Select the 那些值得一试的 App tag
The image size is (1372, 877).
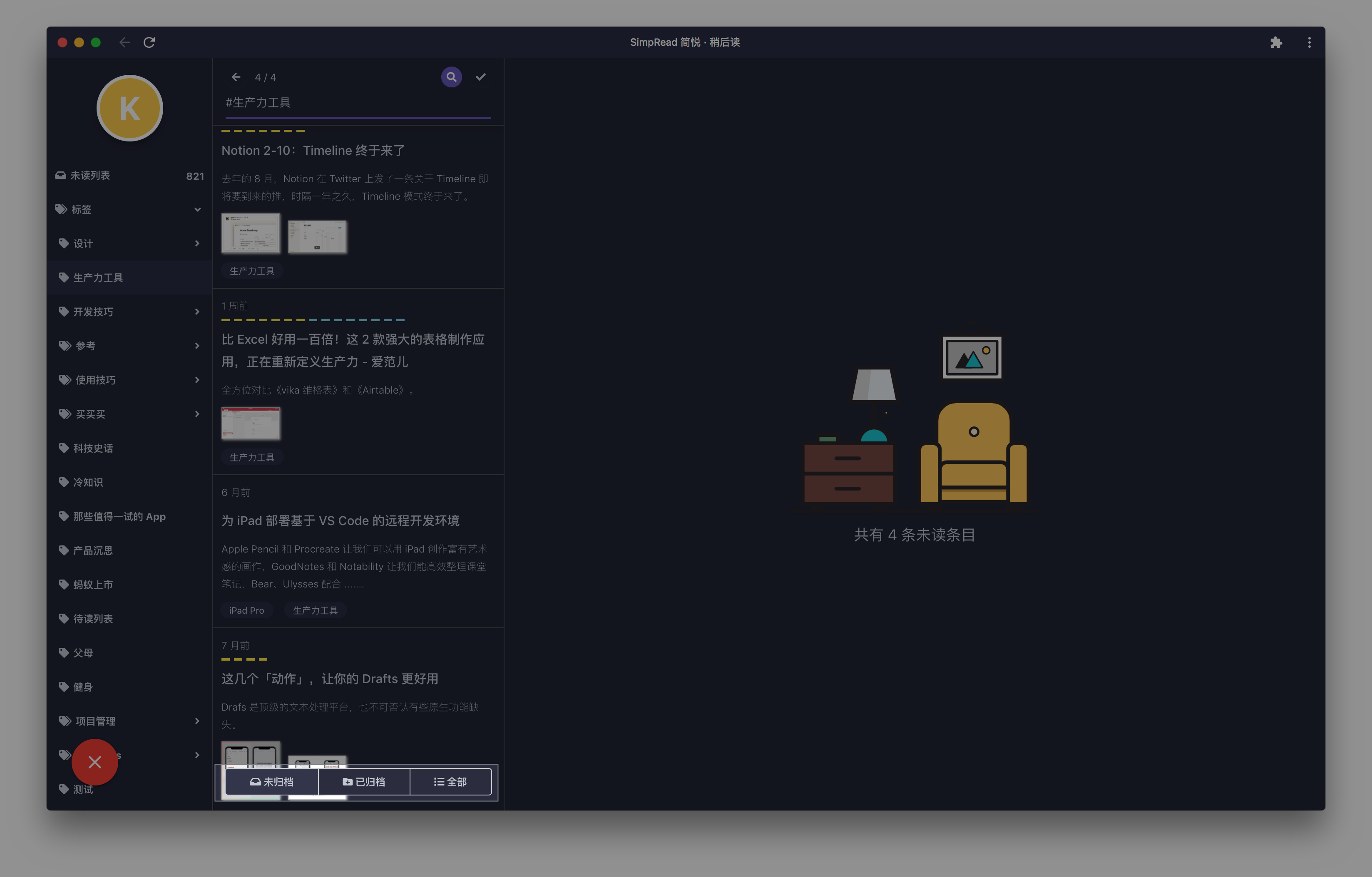(130, 517)
